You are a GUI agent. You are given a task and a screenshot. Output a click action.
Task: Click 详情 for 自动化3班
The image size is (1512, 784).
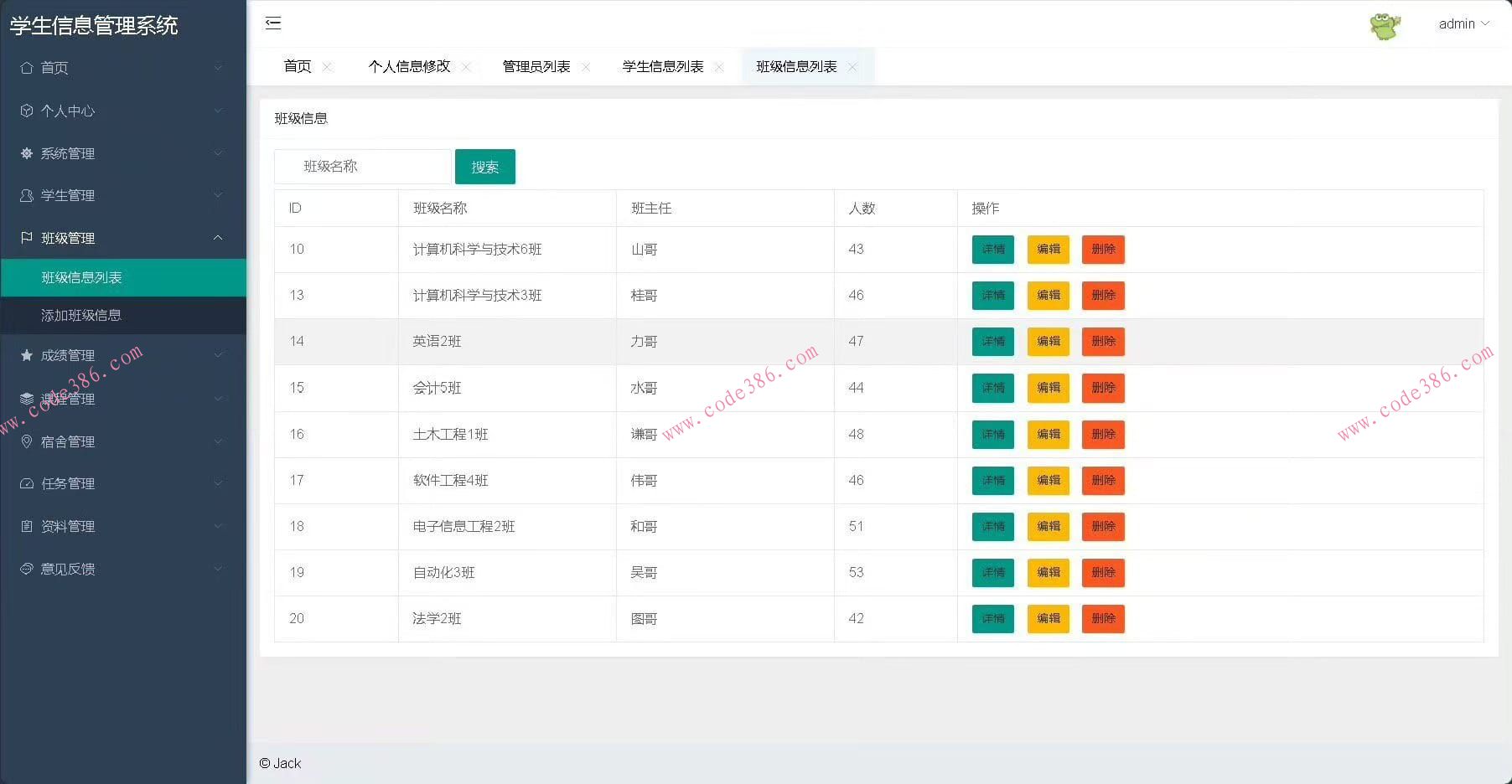[992, 572]
